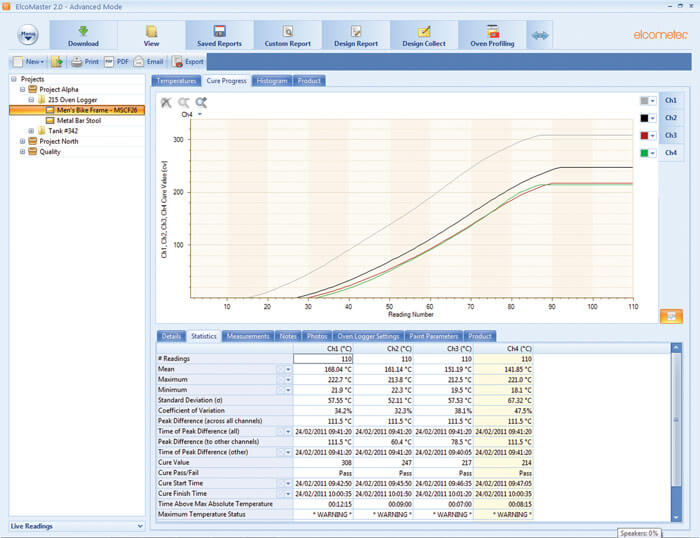Open the Ch2 black color picker

tap(646, 118)
